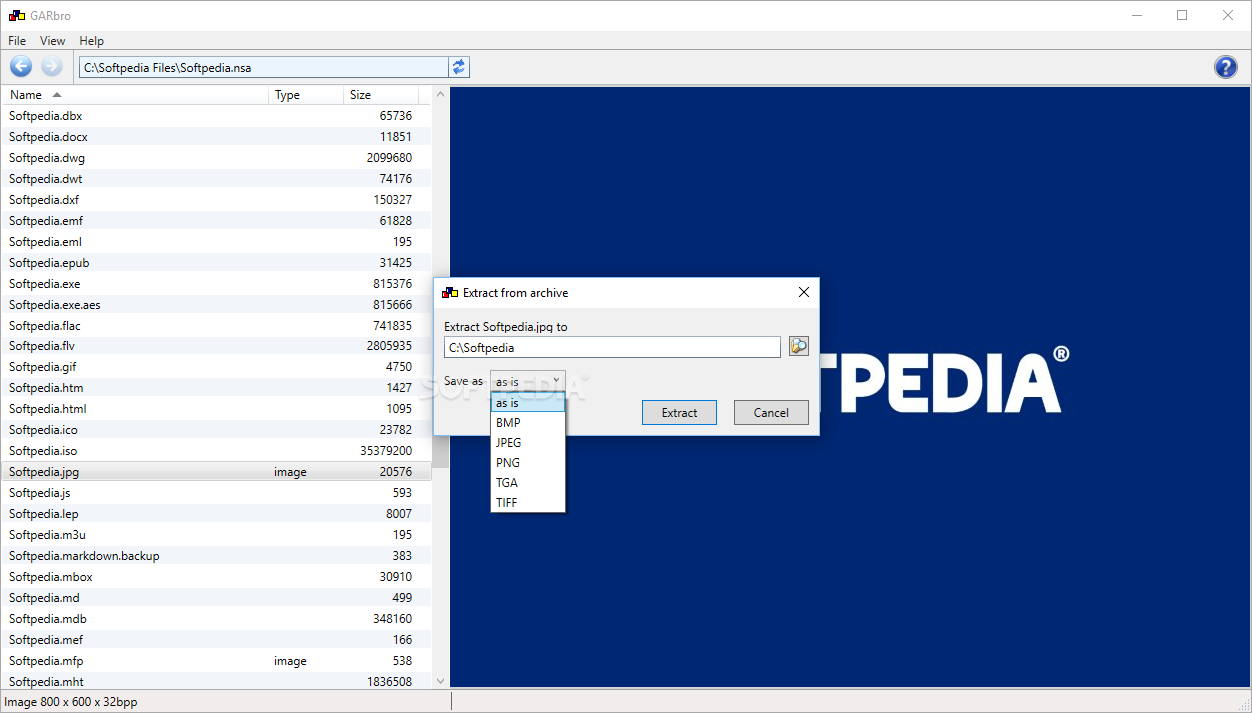Choose TIFF as the save format
Viewport: 1252px width, 713px height.
point(528,503)
